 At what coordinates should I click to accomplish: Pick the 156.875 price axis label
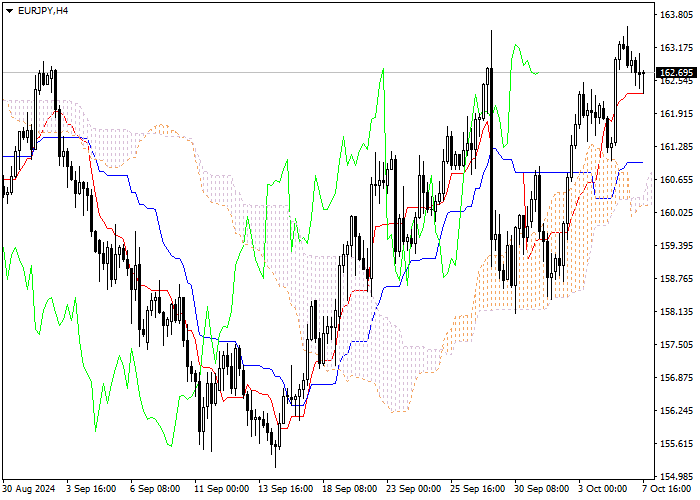point(676,378)
